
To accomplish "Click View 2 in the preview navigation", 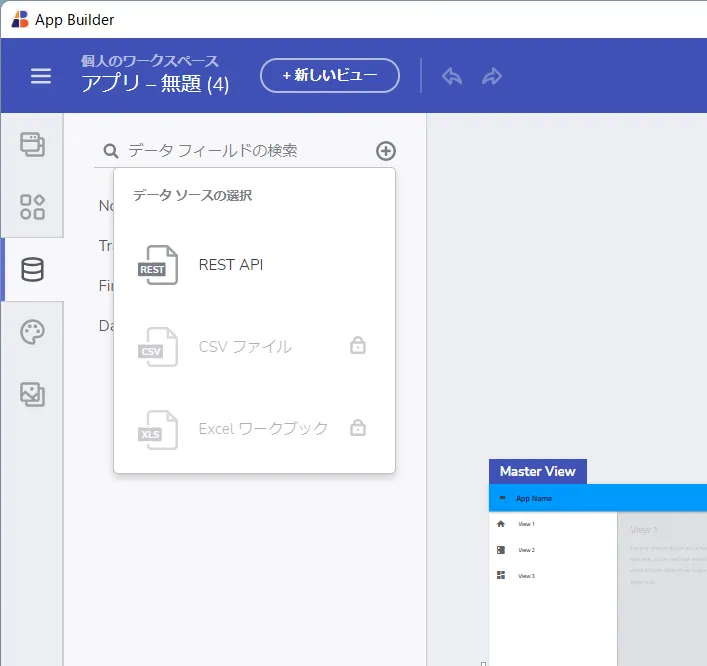I will [x=526, y=550].
